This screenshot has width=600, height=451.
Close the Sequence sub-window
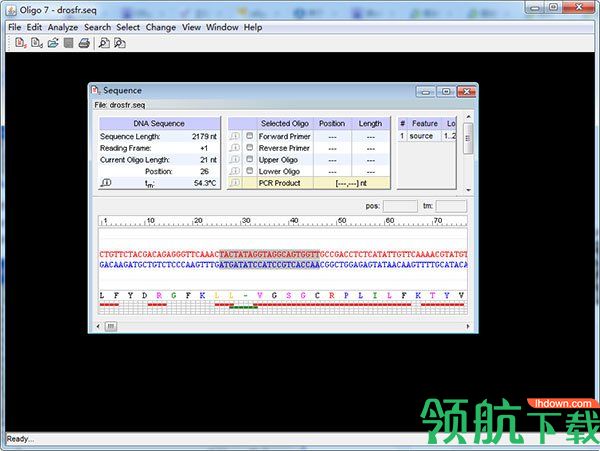click(x=466, y=92)
